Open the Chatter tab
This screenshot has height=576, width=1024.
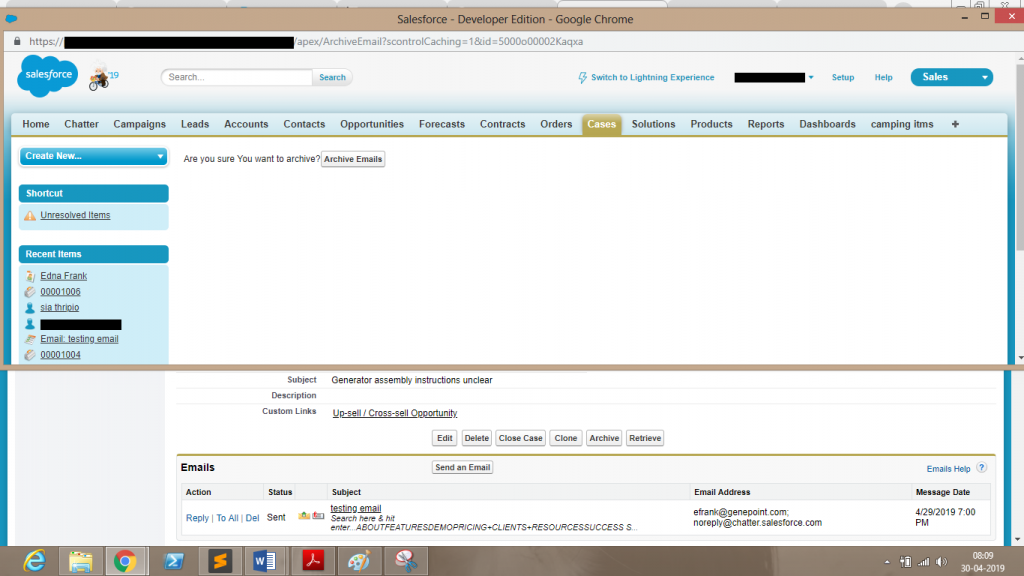(x=81, y=124)
